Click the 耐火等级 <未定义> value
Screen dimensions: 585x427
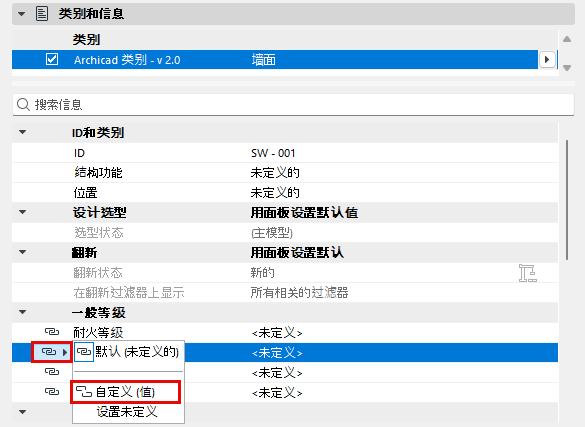pos(277,332)
